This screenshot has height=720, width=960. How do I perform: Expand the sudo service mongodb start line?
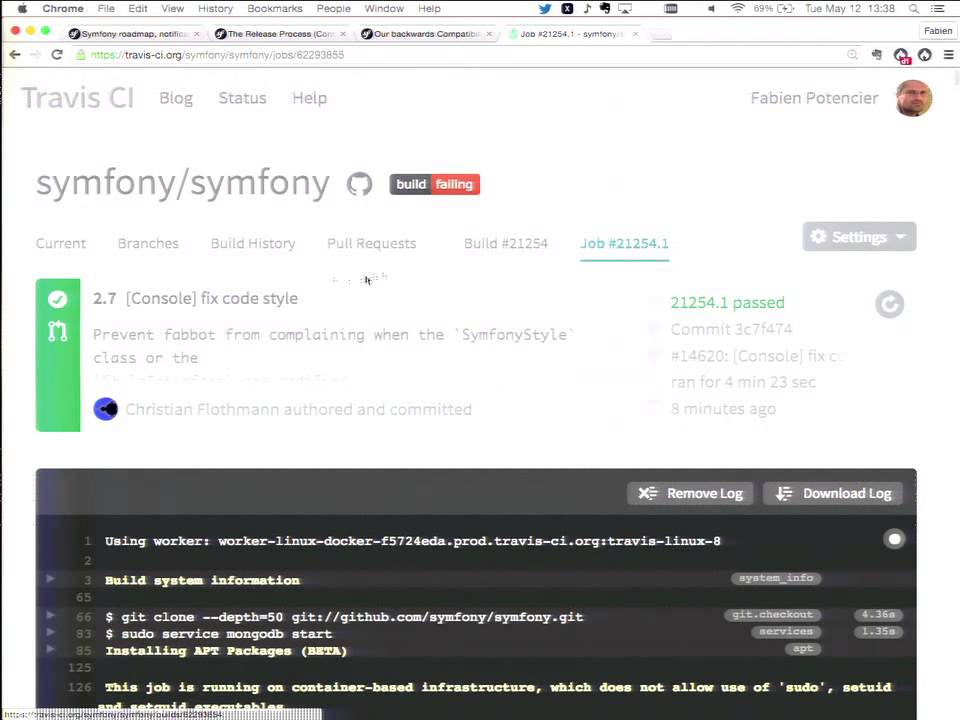[x=50, y=632]
